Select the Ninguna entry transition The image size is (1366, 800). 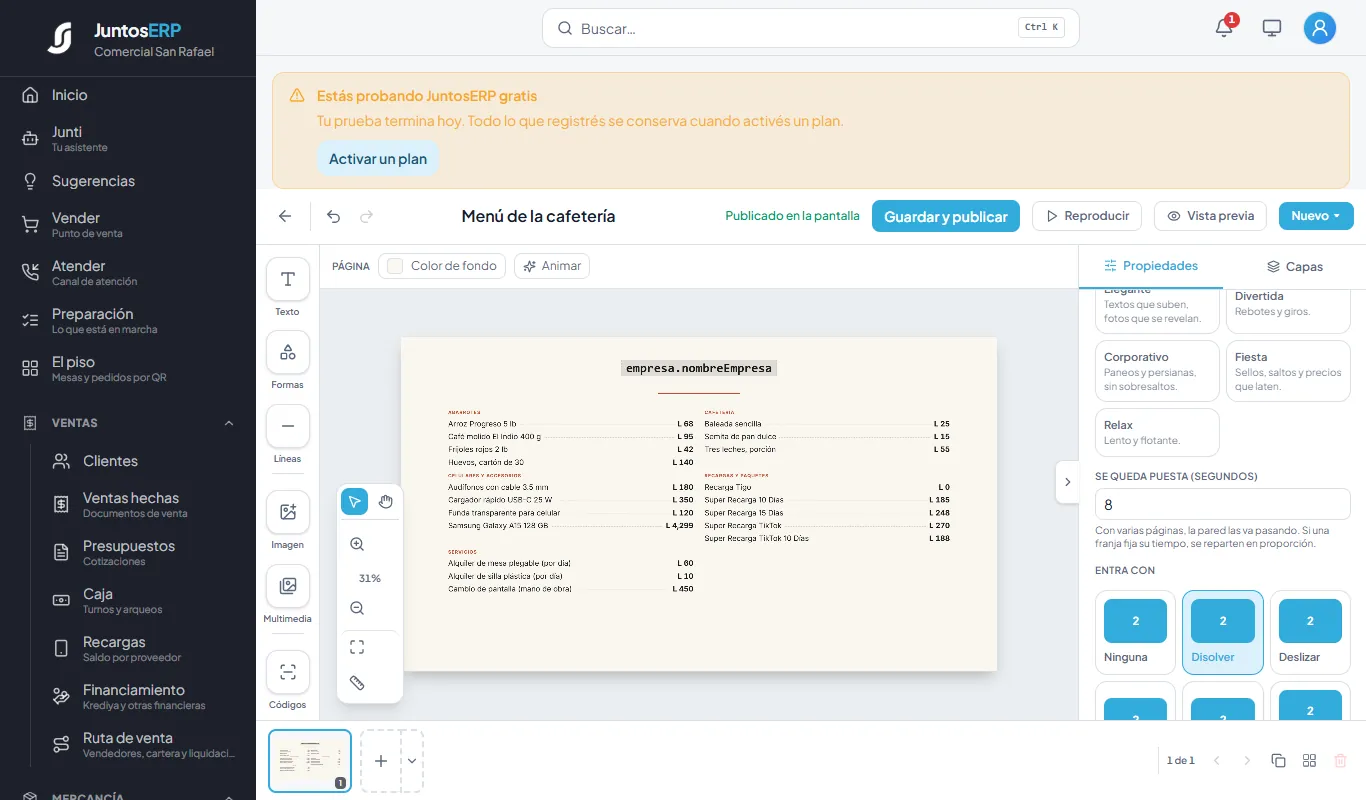point(1135,632)
